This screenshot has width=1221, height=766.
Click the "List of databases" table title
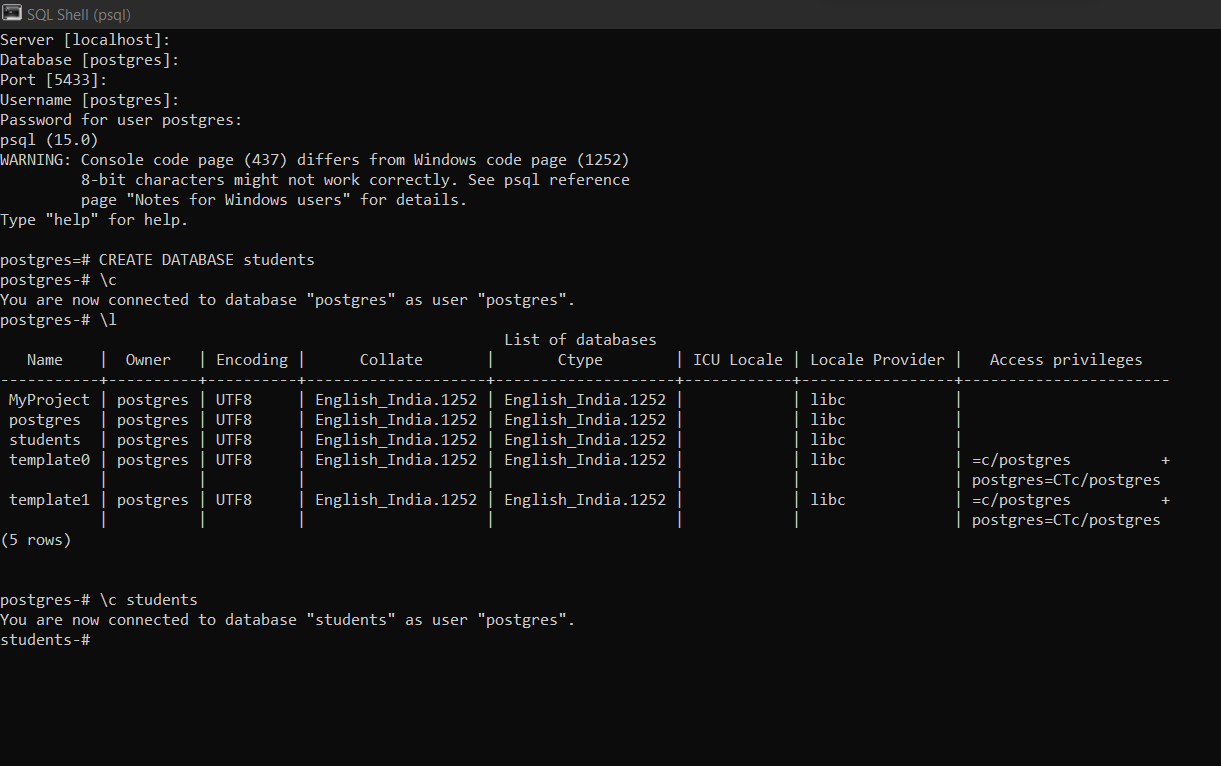(x=580, y=340)
